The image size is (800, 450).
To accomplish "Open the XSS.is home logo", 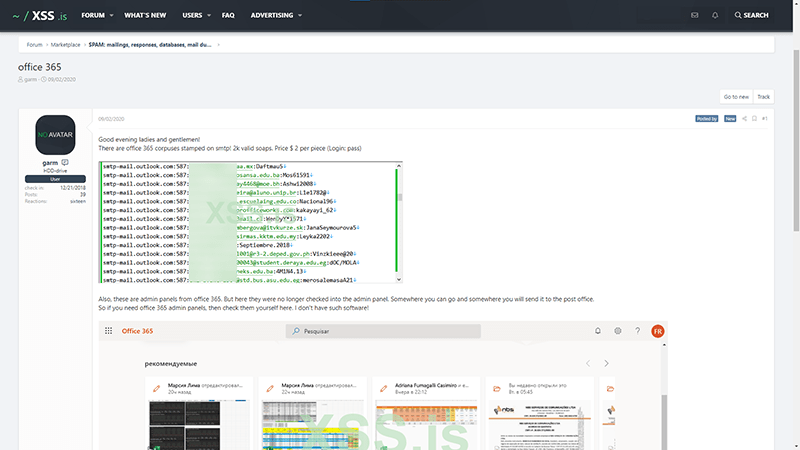I will pos(40,16).
